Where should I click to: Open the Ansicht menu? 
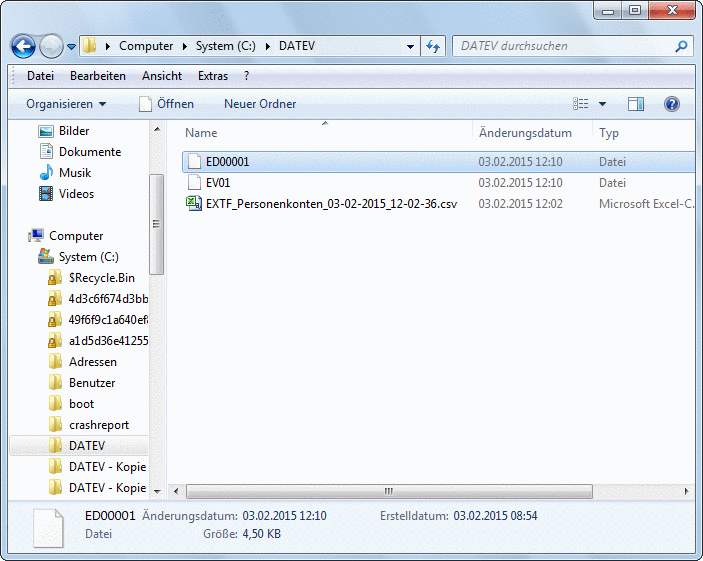pyautogui.click(x=162, y=76)
